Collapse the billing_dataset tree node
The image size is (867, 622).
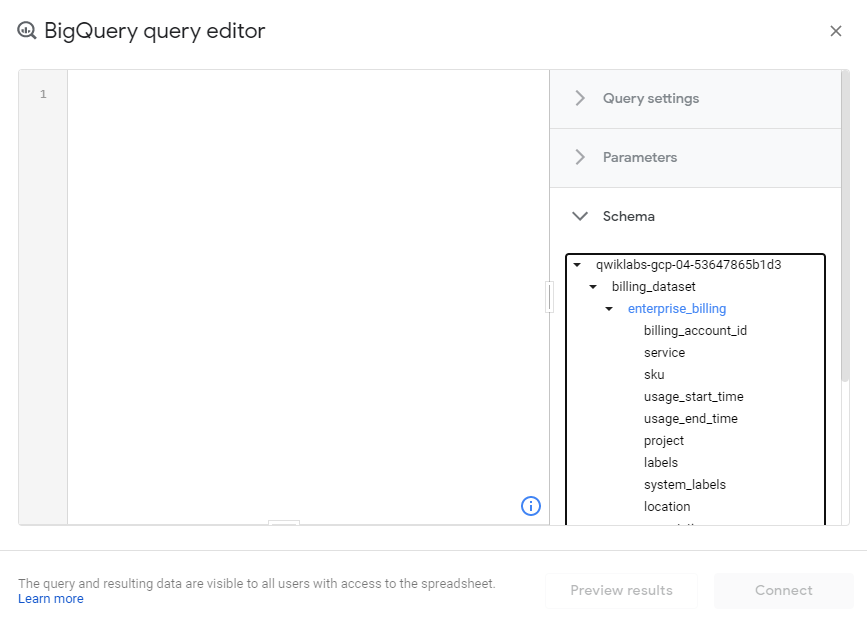593,287
